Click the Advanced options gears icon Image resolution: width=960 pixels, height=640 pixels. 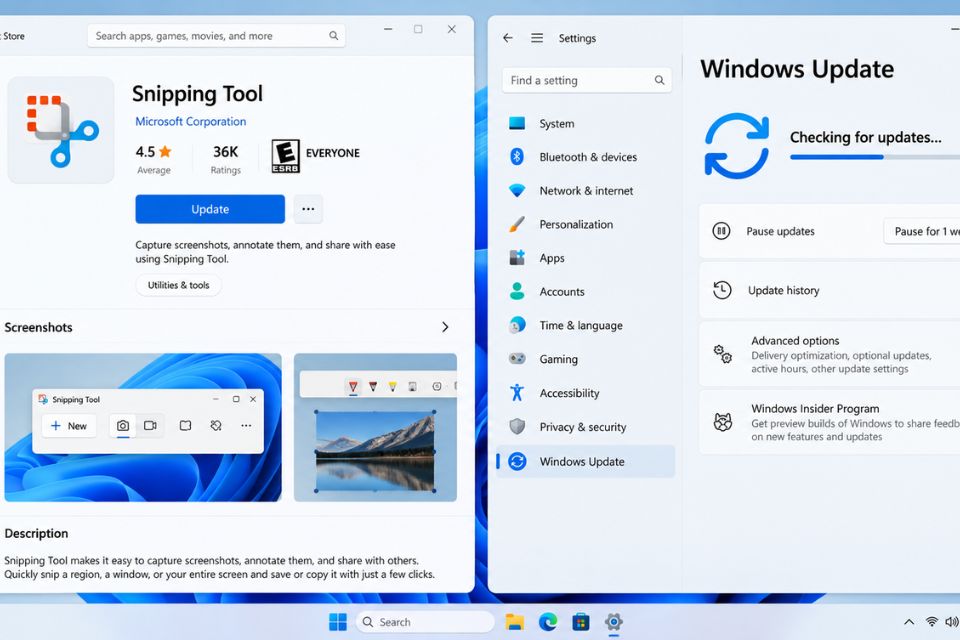(x=722, y=354)
